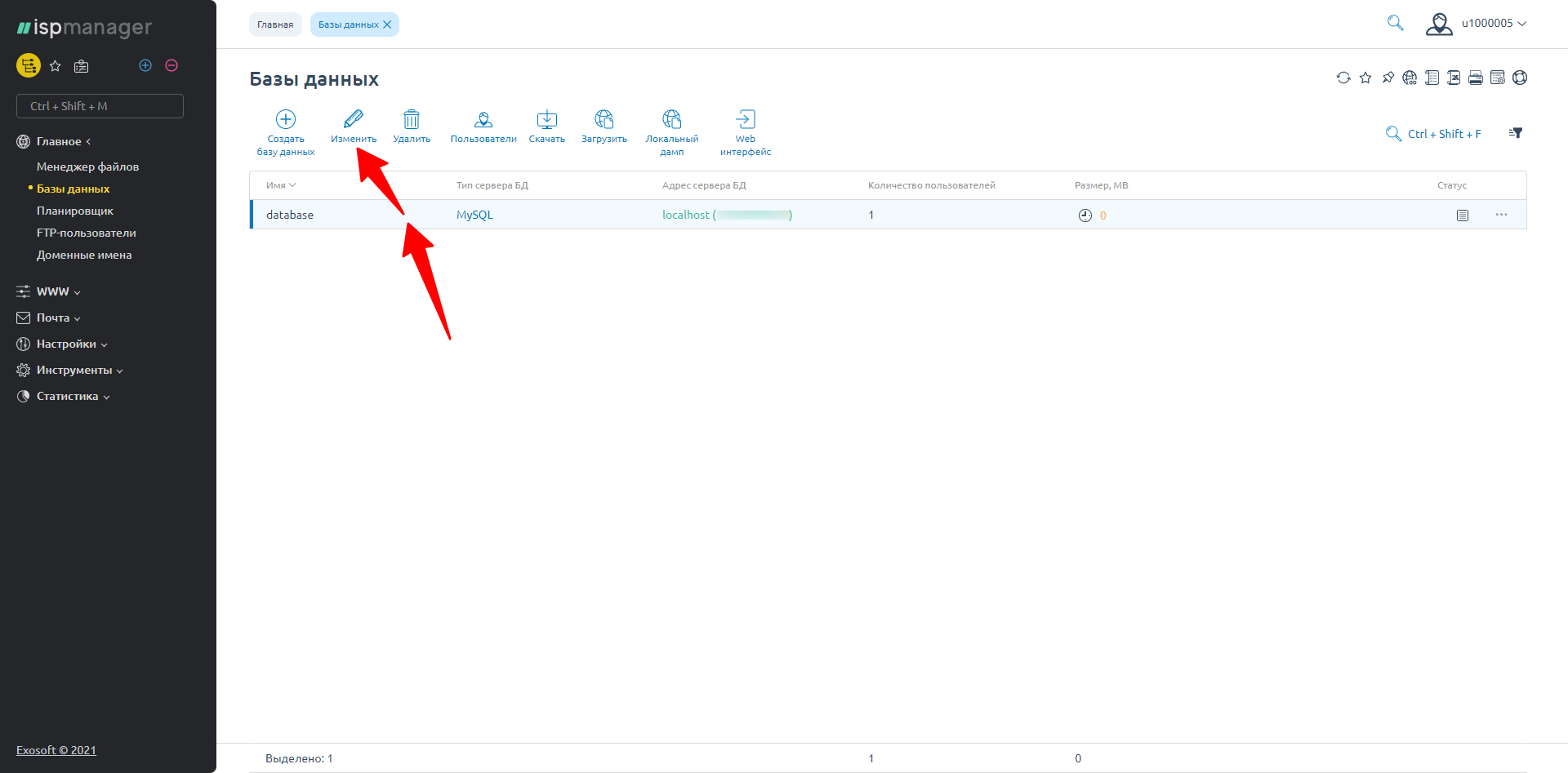Screen dimensions: 1568x773
Task: Open the Exosoft © 2021 link
Action: click(56, 750)
